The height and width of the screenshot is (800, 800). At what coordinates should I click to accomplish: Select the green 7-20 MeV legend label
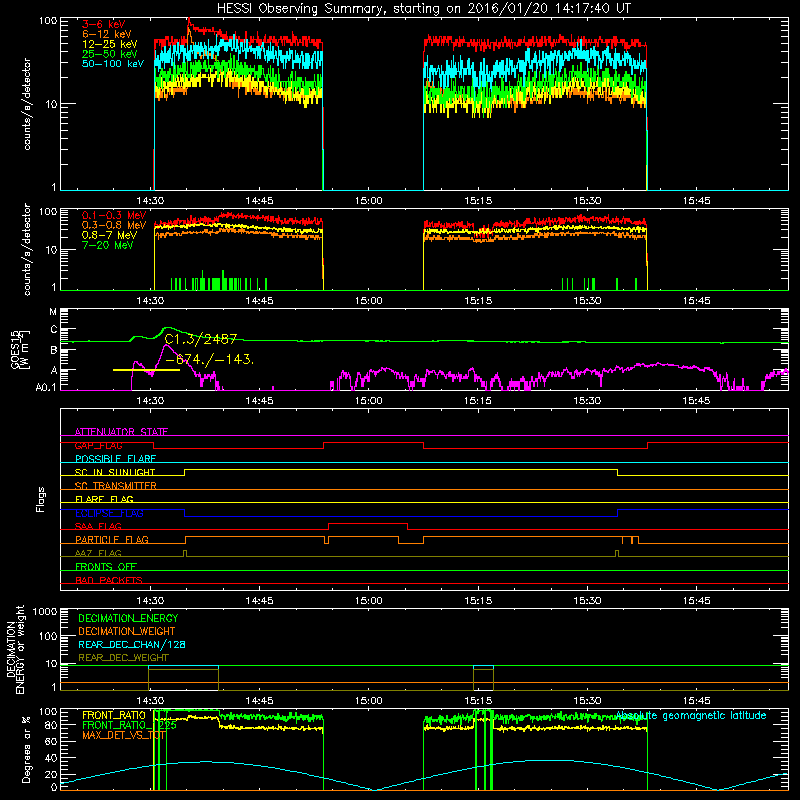(x=107, y=245)
